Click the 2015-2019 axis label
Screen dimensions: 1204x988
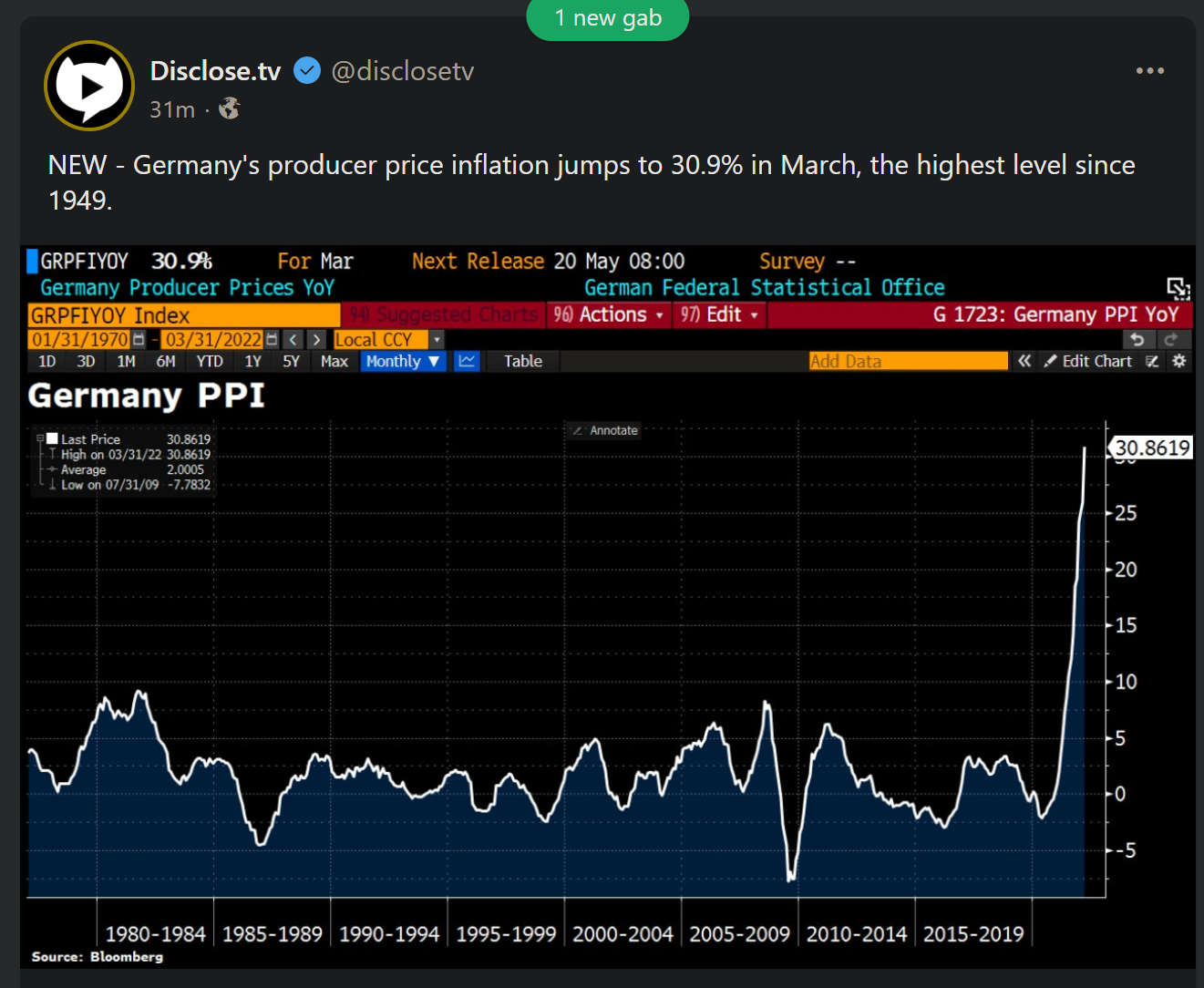pyautogui.click(x=973, y=934)
